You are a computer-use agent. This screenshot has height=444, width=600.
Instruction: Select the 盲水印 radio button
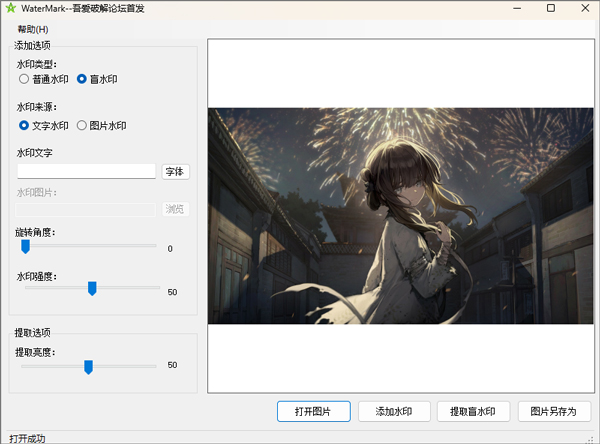[x=97, y=79]
